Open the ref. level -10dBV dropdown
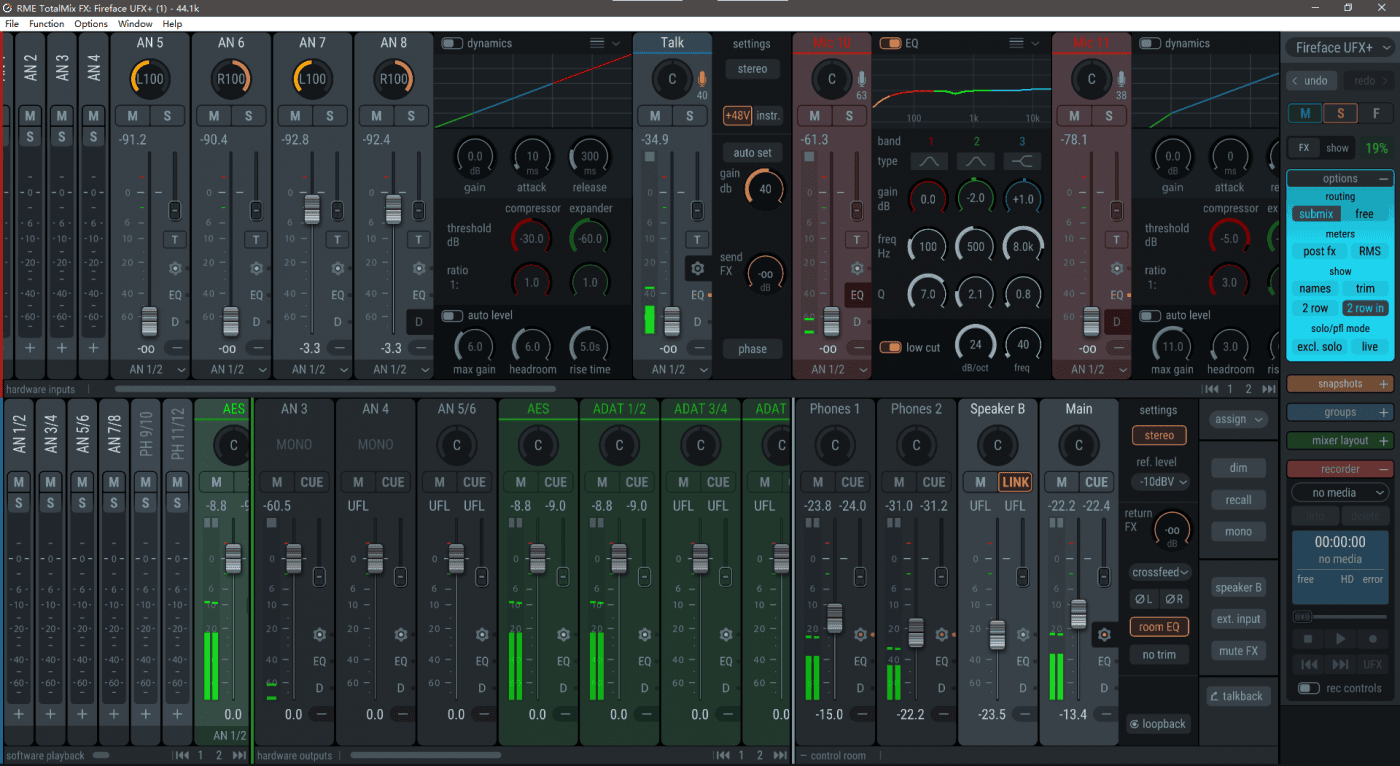This screenshot has height=766, width=1400. pyautogui.click(x=1160, y=482)
